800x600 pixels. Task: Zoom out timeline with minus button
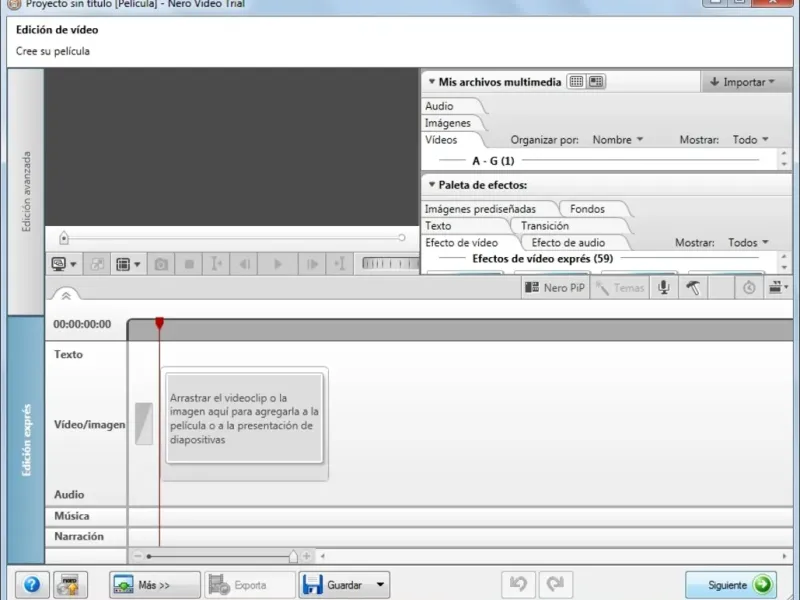(x=138, y=556)
